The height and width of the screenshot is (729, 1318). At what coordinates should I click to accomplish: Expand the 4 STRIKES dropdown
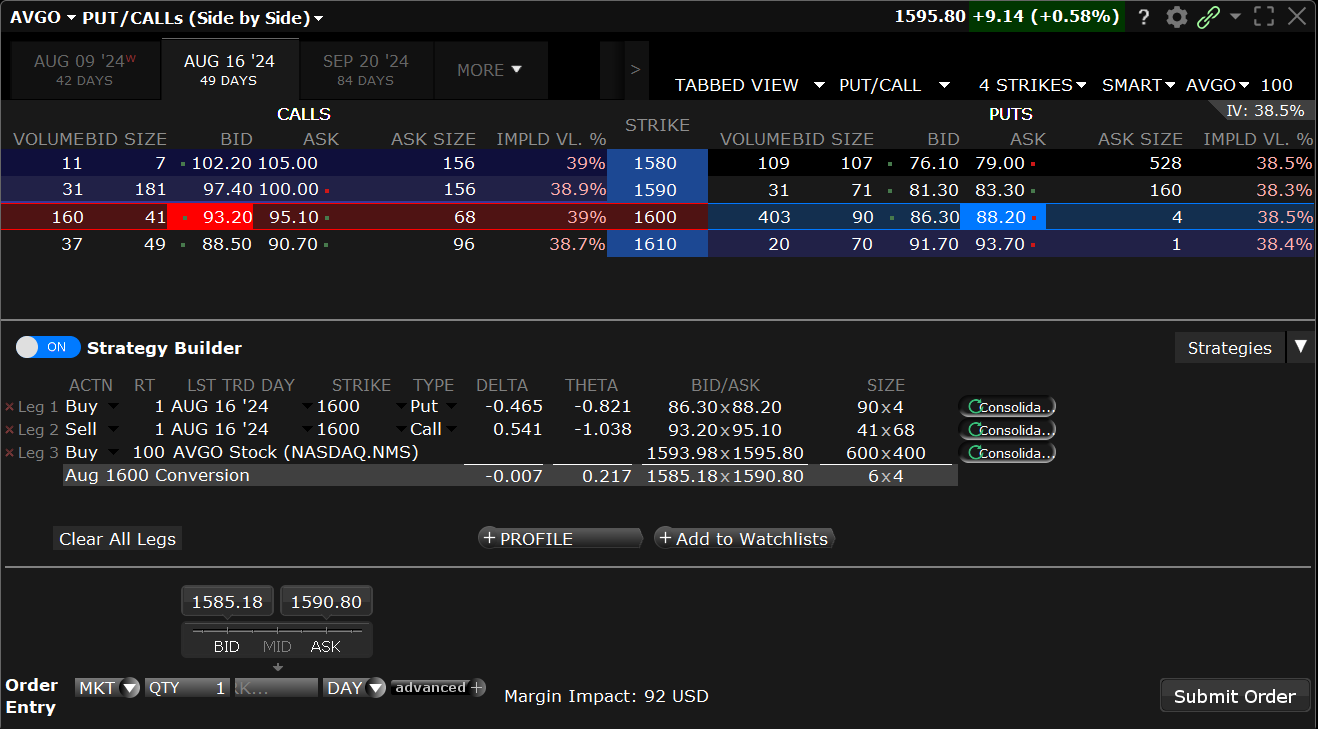pyautogui.click(x=1032, y=85)
